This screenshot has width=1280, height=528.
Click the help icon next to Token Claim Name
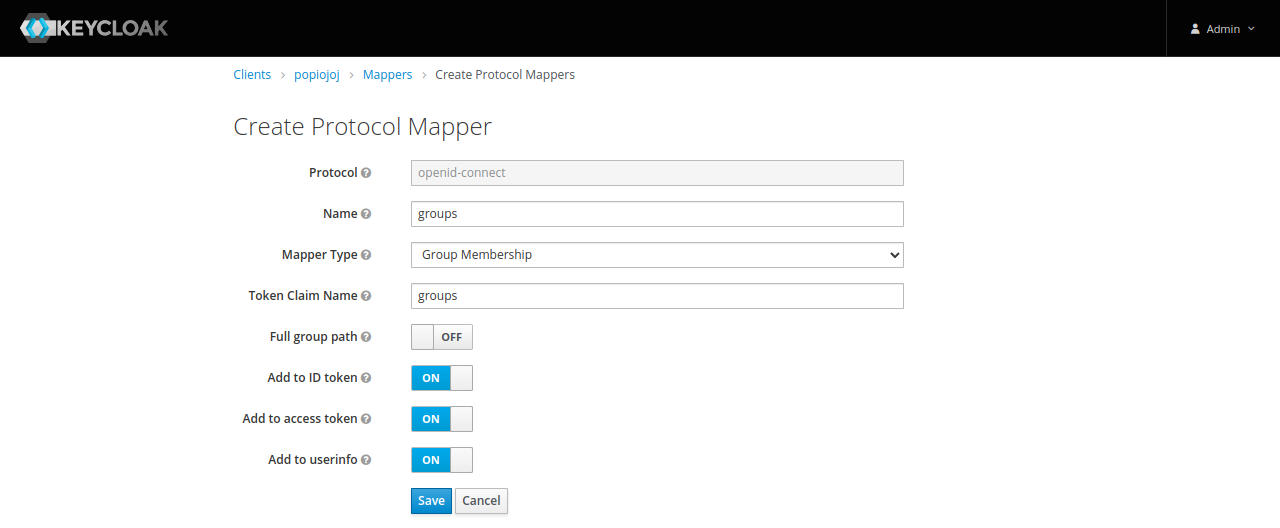366,296
